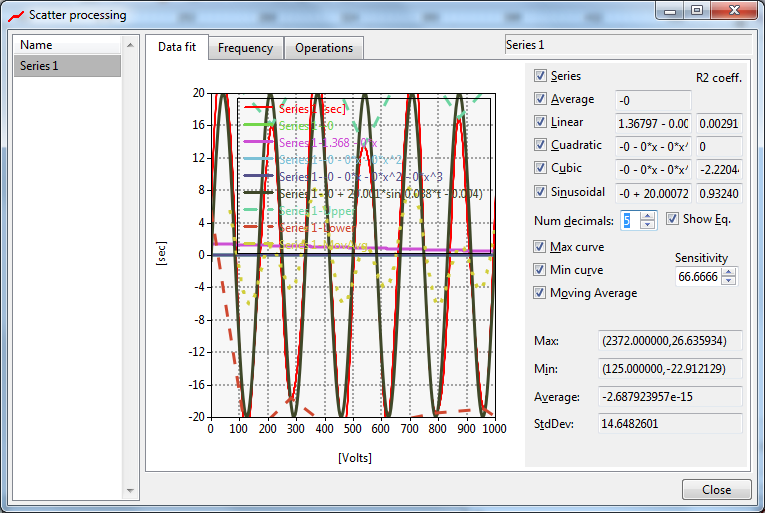The width and height of the screenshot is (765, 513).
Task: Select the Data fit tab
Action: 177,47
